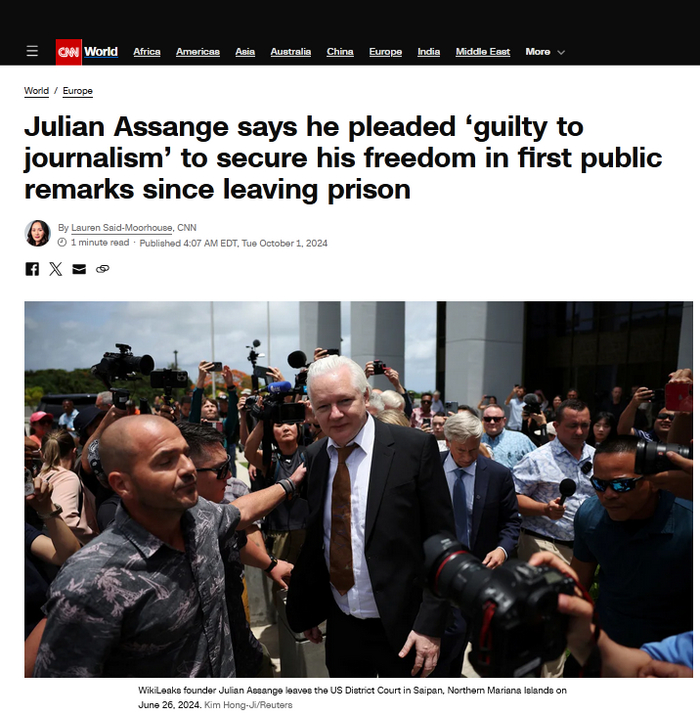This screenshot has height=716, width=700.
Task: Share article via email icon
Action: tap(79, 269)
